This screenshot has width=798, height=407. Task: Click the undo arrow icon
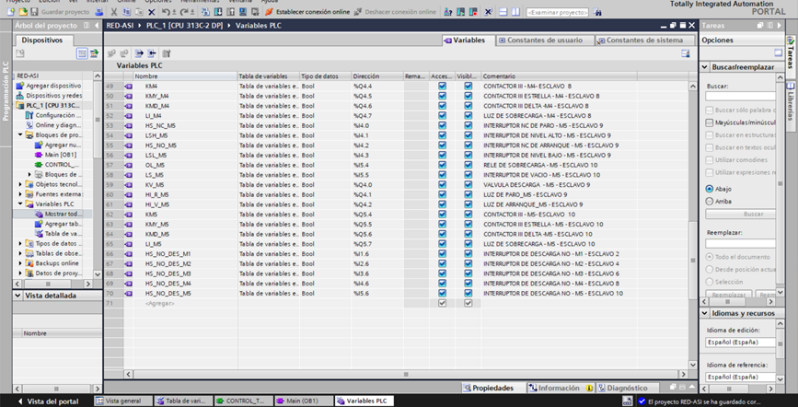tap(166, 12)
